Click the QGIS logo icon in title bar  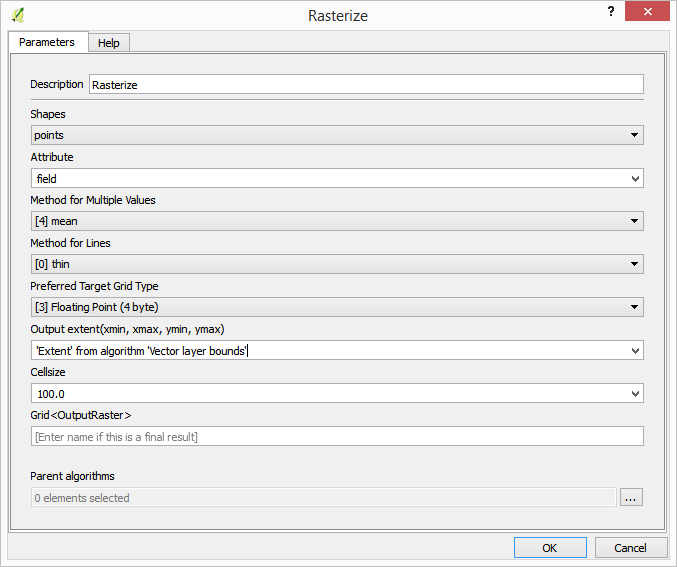click(x=18, y=15)
